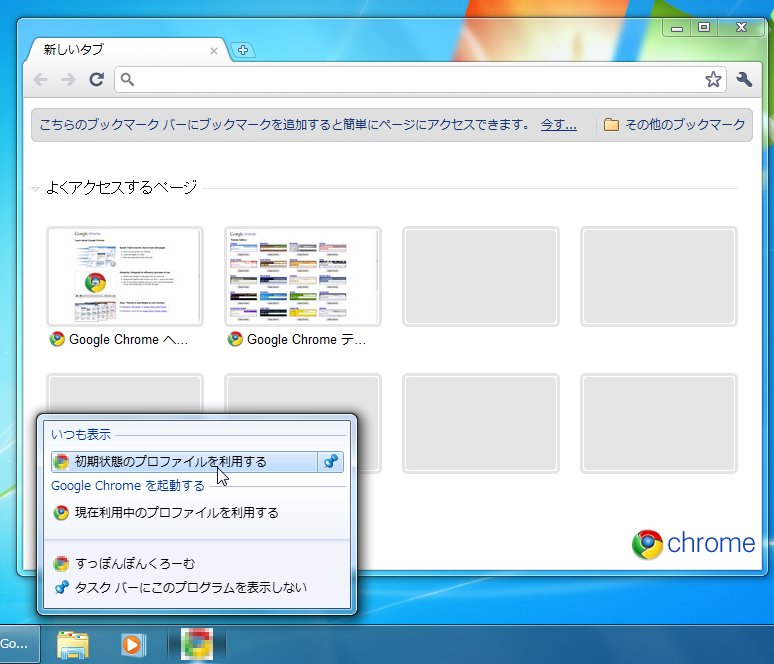
Task: Close the 新しいタブ tab
Action: coord(214,51)
